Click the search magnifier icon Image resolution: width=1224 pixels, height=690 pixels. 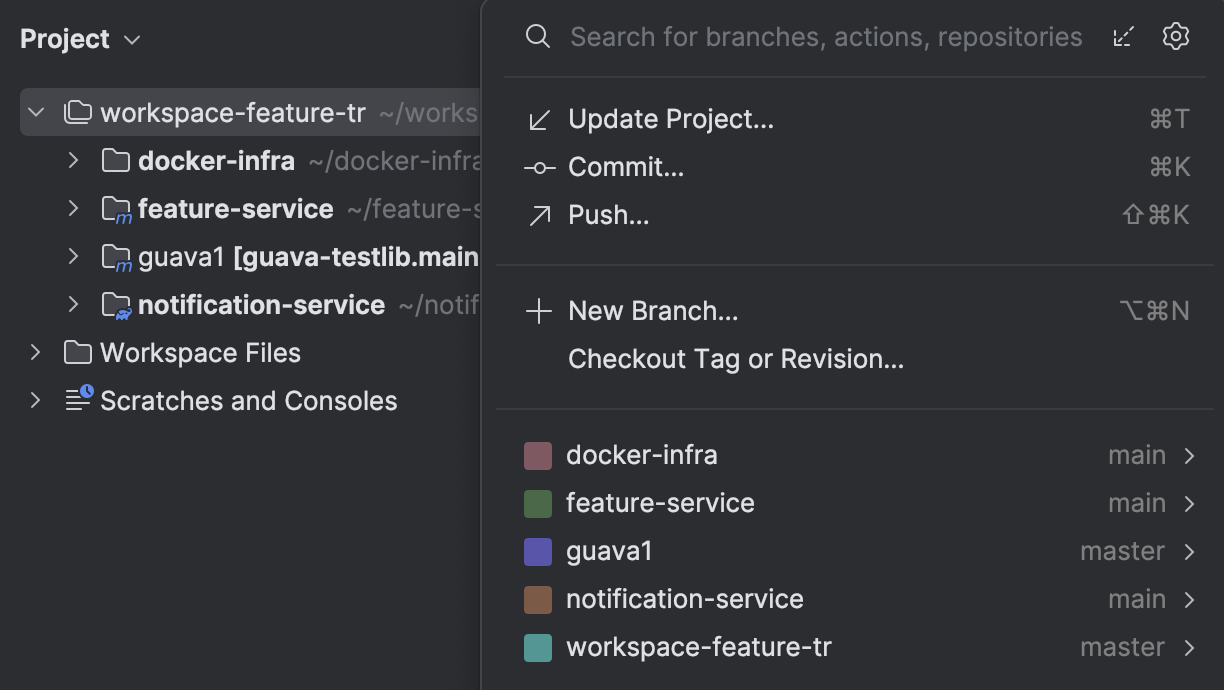coord(538,36)
